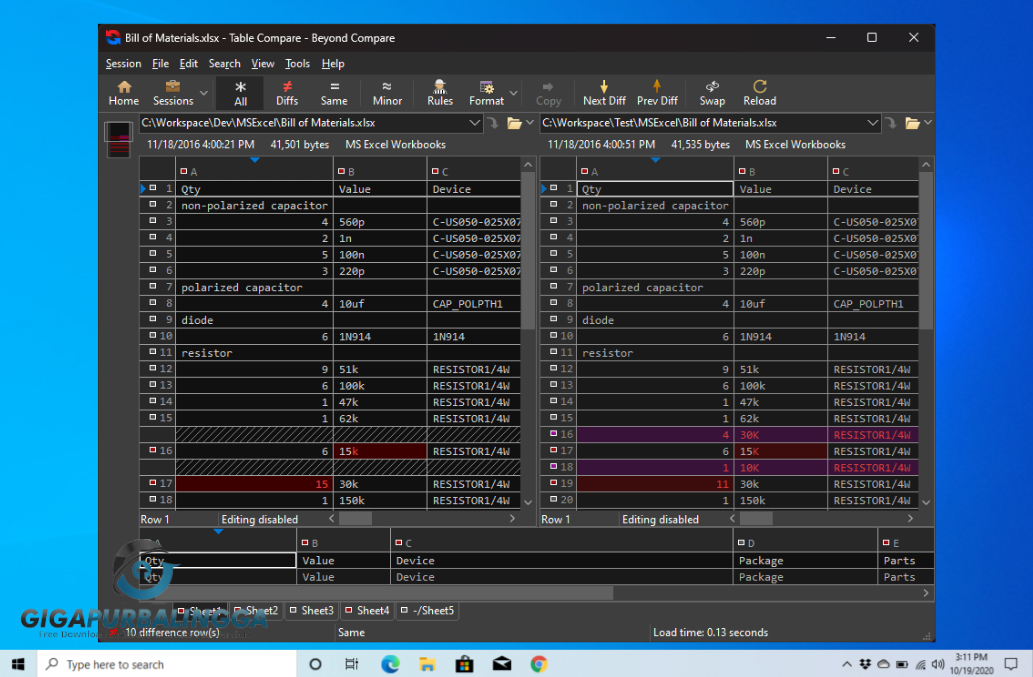The width and height of the screenshot is (1033, 677).
Task: Toggle the Same display filter
Action: [334, 93]
